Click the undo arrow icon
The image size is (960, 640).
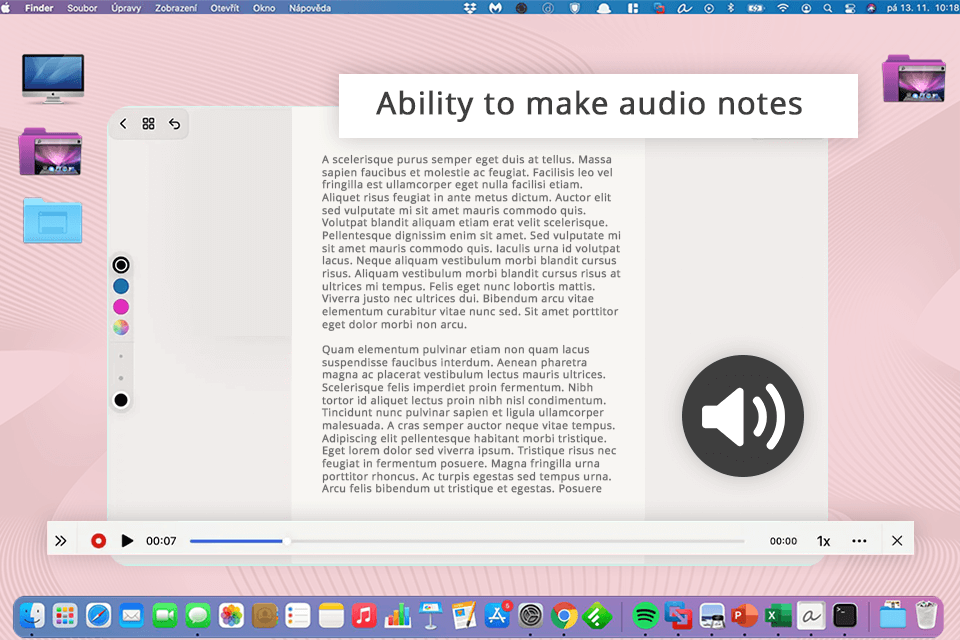tap(174, 124)
